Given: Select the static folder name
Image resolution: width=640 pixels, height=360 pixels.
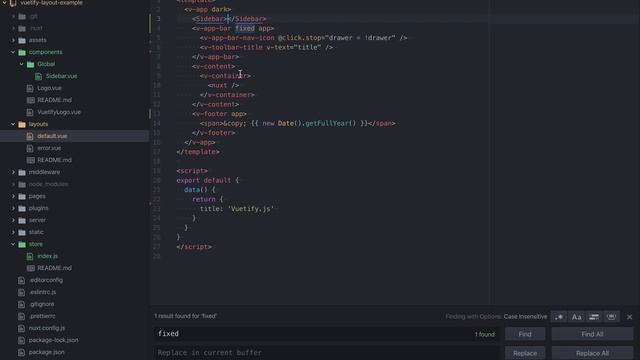Looking at the screenshot, I should [36, 232].
